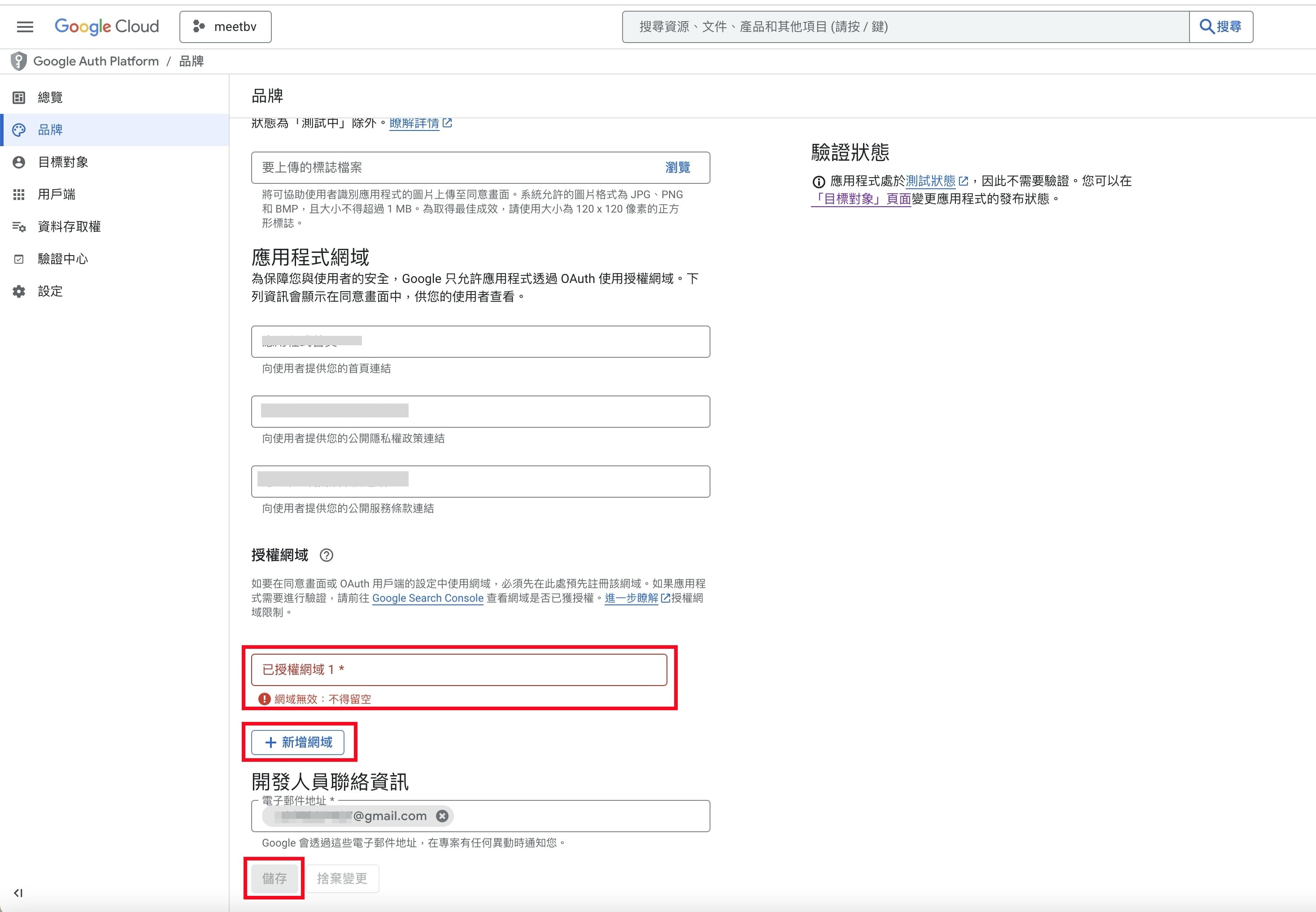Click the external-link icon beside 測試狀態

point(963,181)
